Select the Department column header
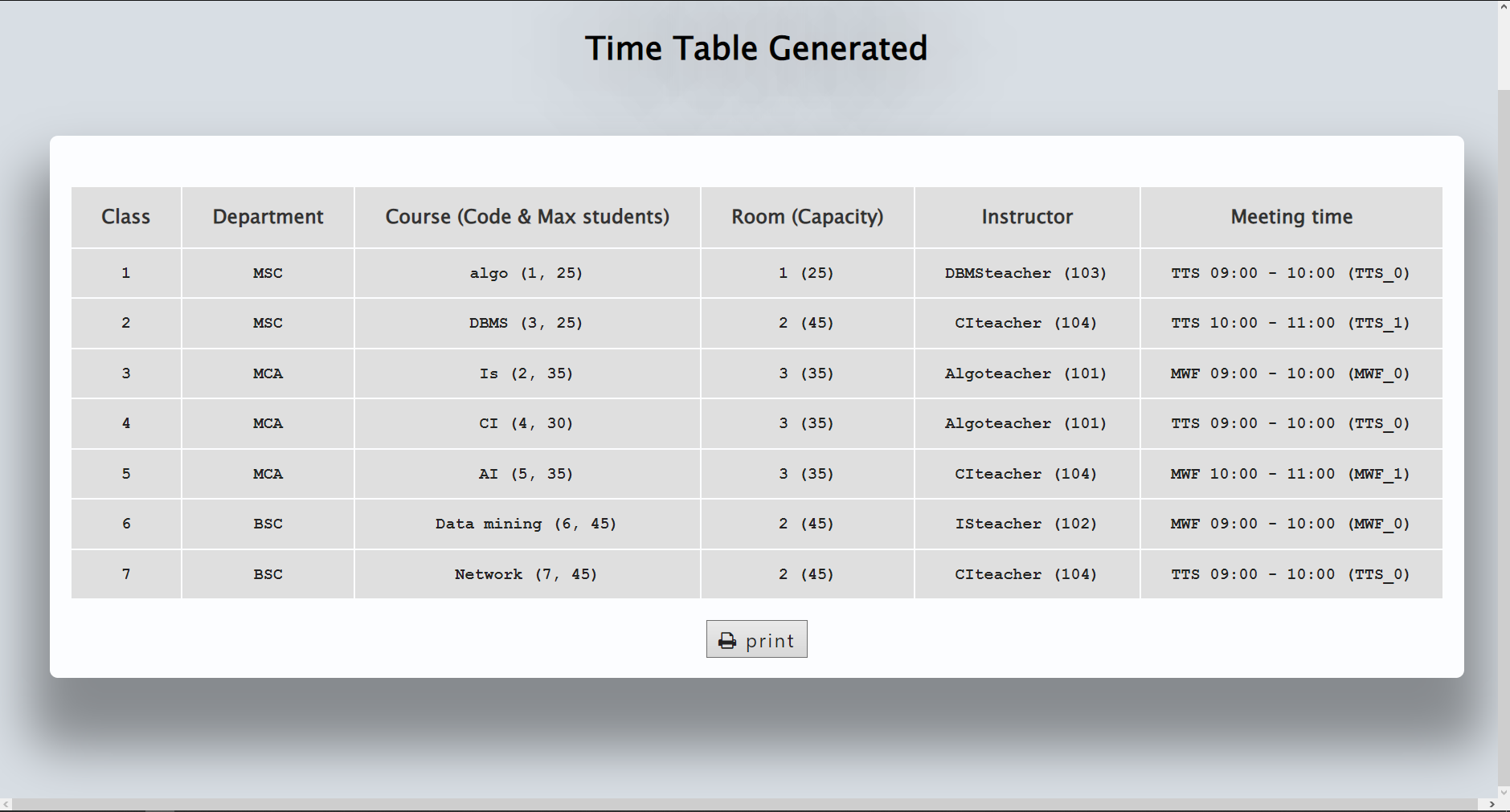This screenshot has width=1510, height=812. [268, 217]
